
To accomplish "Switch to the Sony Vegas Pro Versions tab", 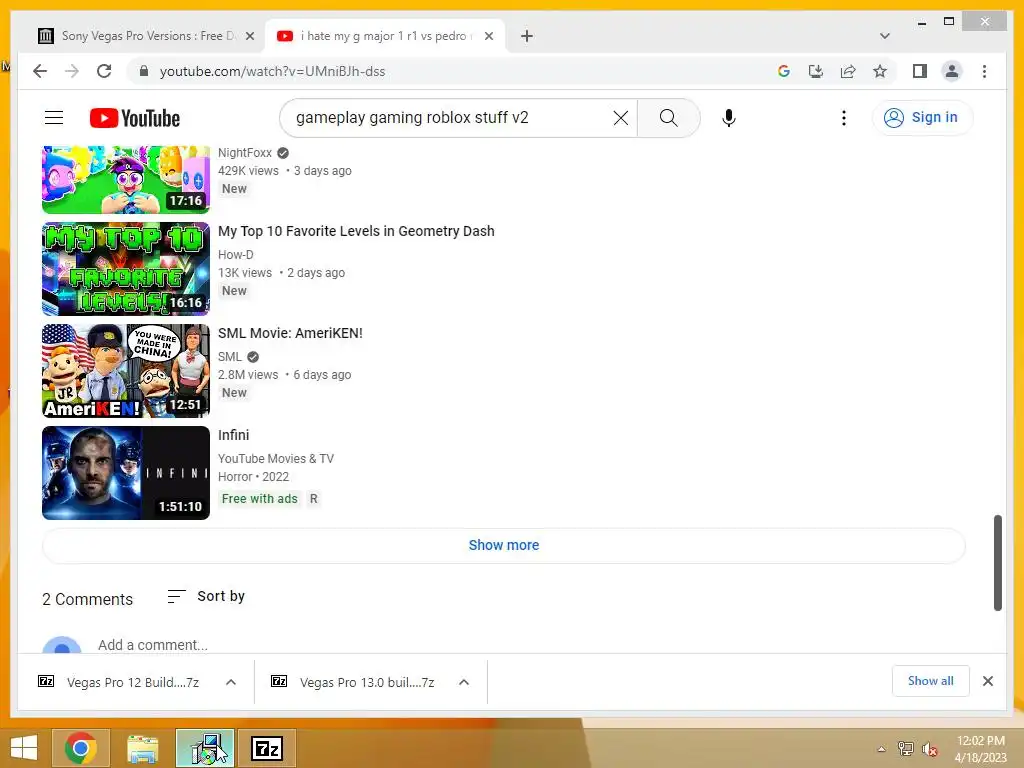I will click(x=146, y=36).
